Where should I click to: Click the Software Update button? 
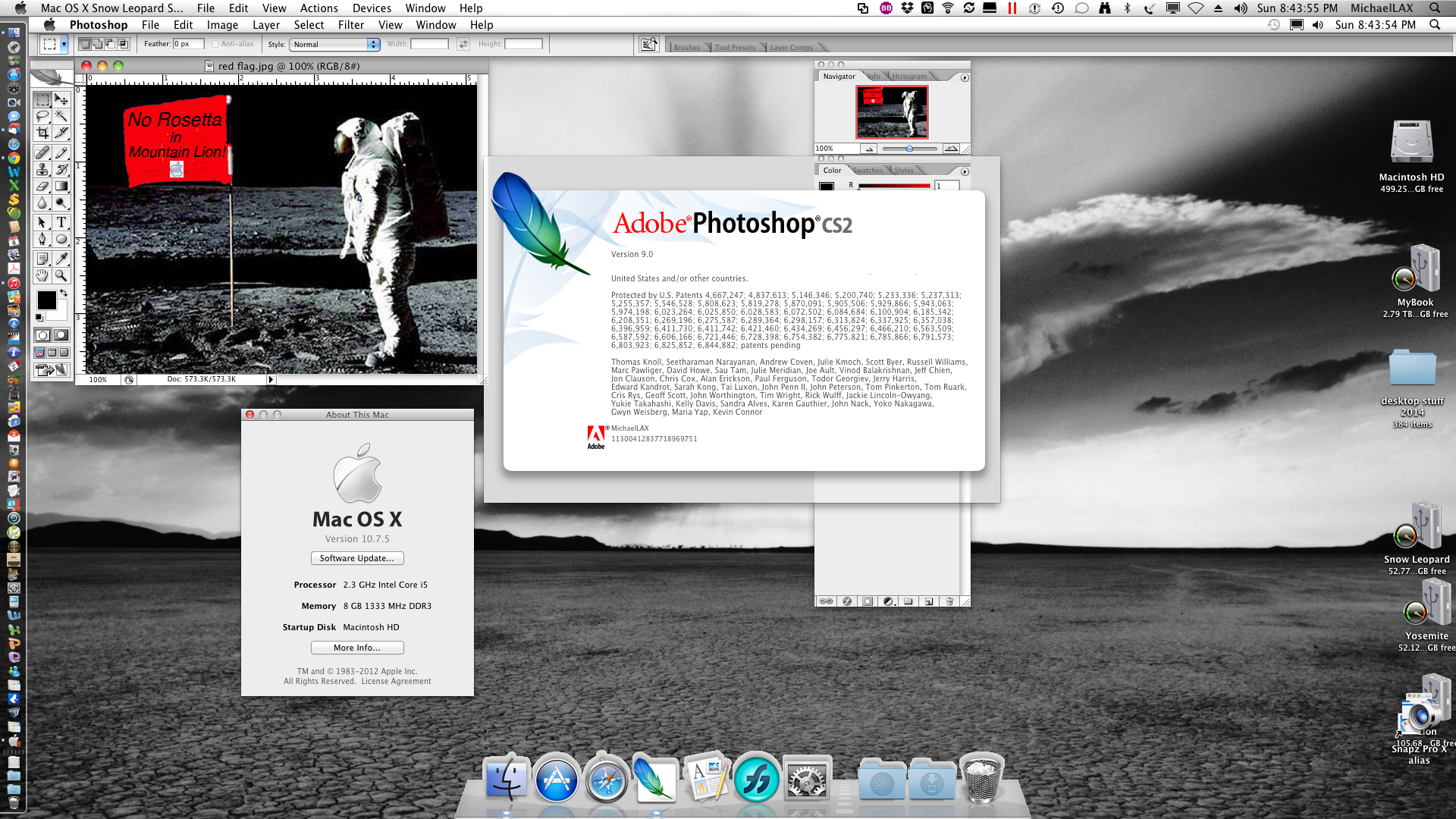(357, 558)
